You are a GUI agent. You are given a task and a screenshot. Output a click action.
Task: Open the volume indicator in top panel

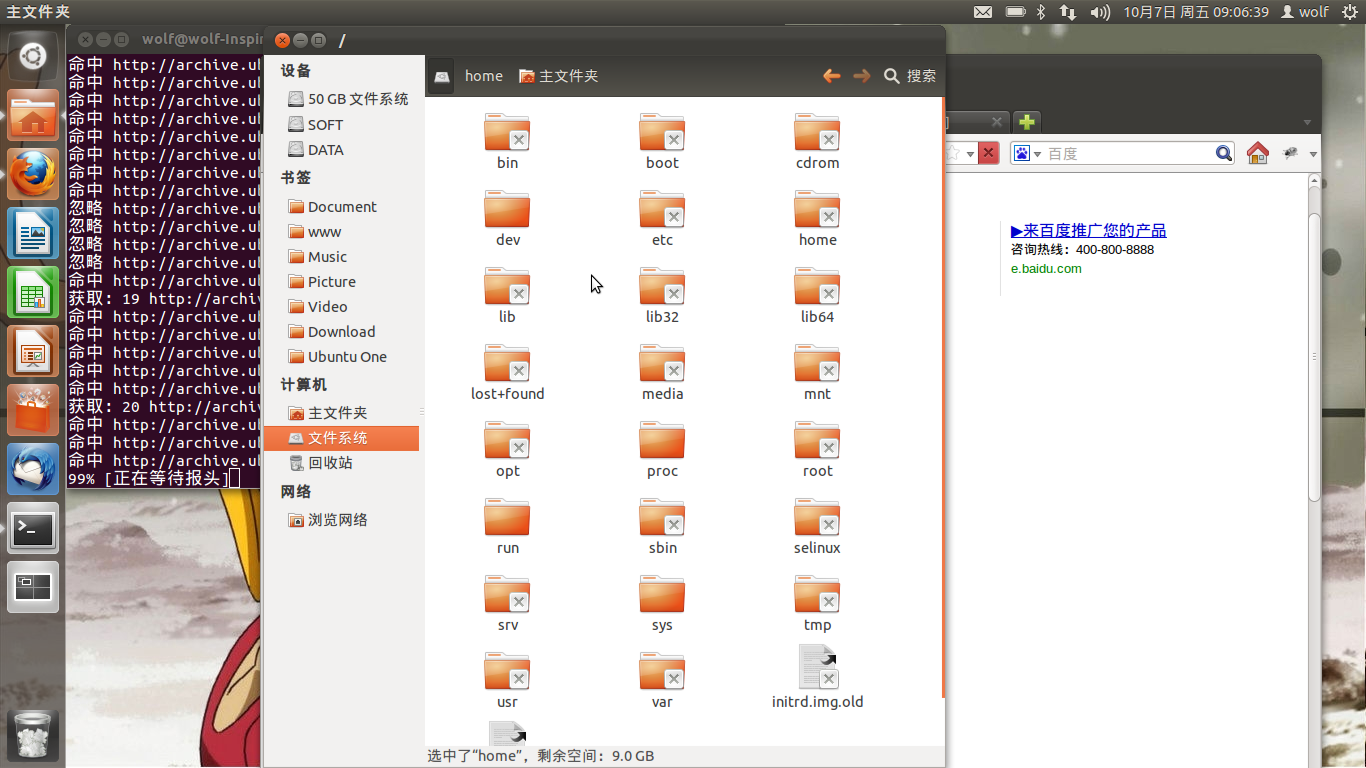pos(1100,12)
